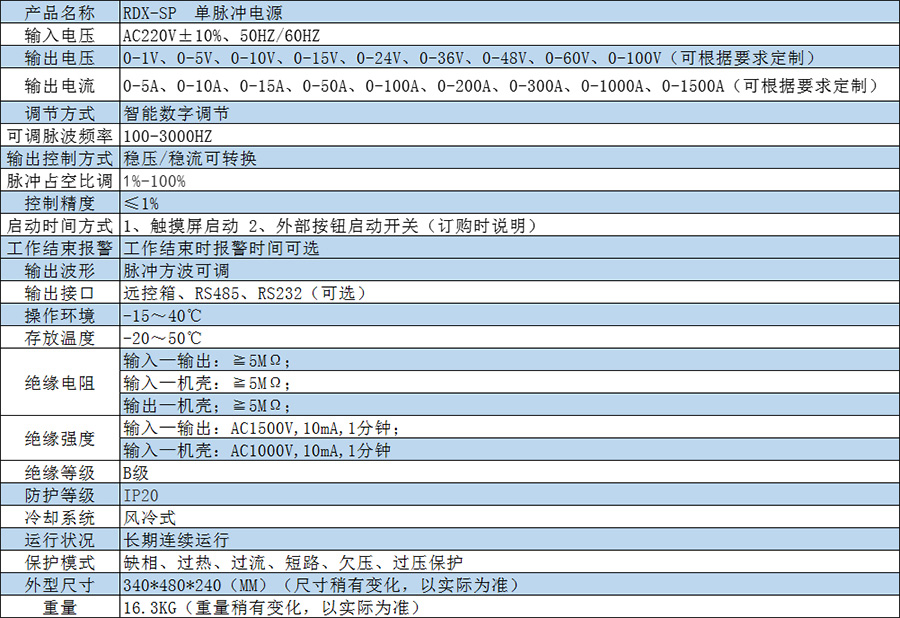The height and width of the screenshot is (618, 900).
Task: Select the 1%-100% duty cycle value
Action: [x=154, y=181]
